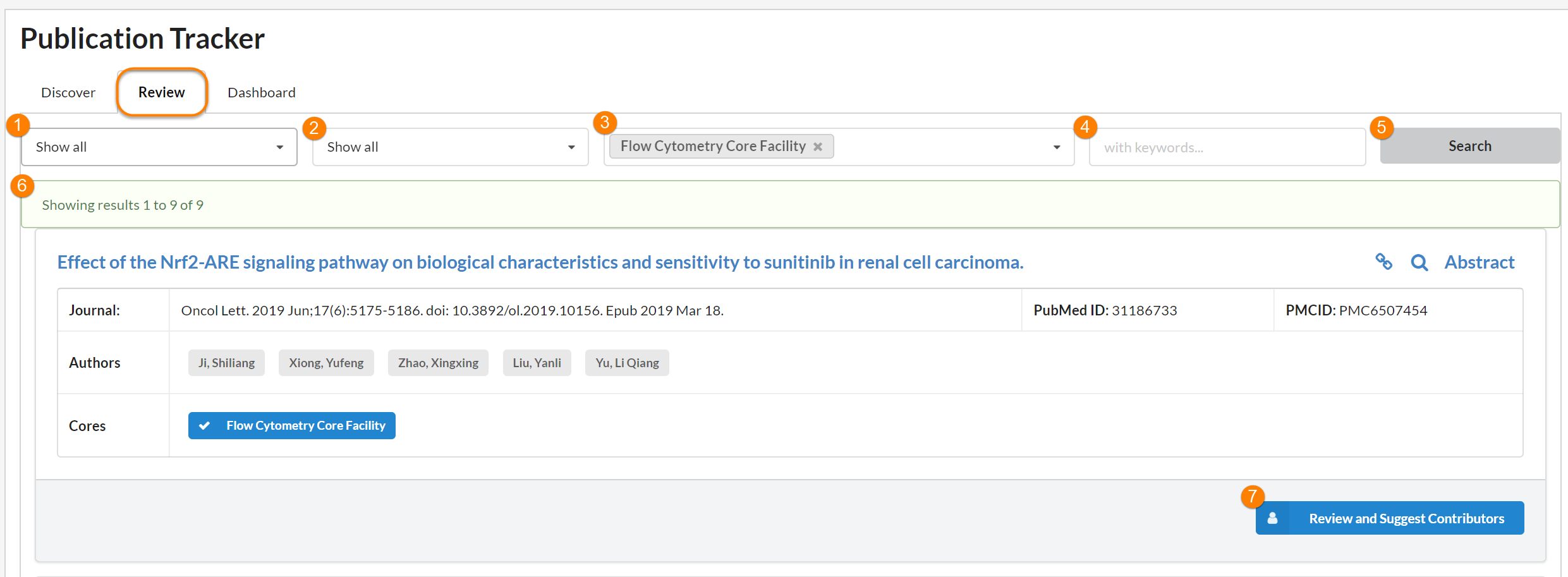Viewport: 1568px width, 577px height.
Task: Remove the Flow Cytometry Core Facility filter tag
Action: pyautogui.click(x=818, y=147)
